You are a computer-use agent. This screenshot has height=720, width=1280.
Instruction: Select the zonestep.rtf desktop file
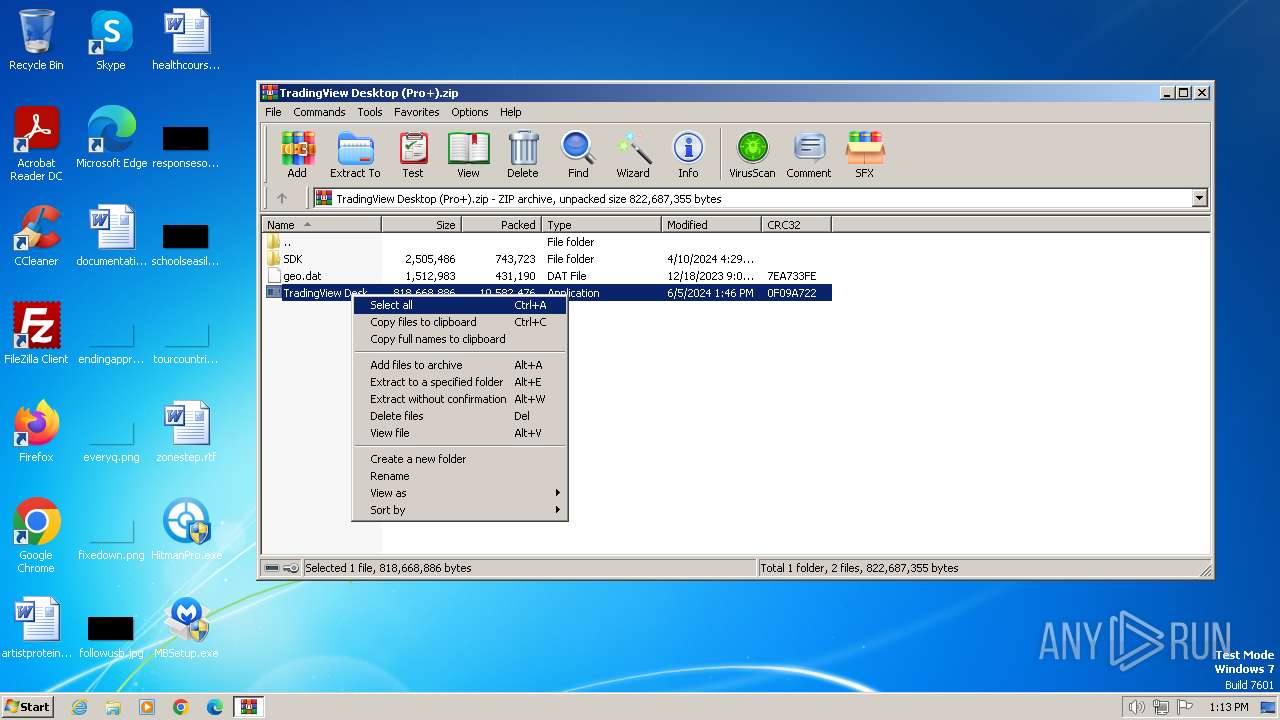coord(186,432)
